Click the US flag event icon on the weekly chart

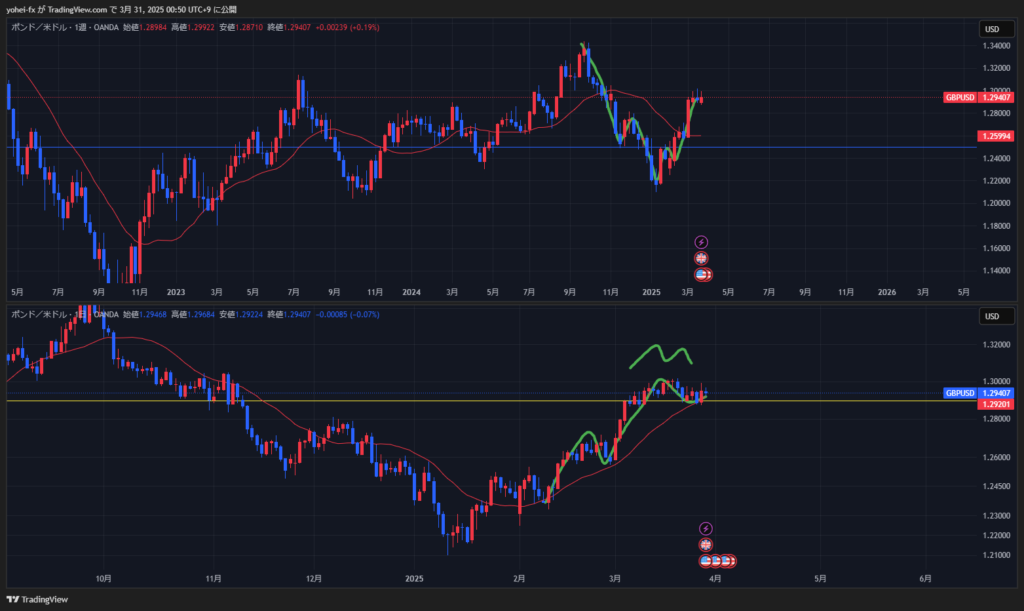[x=702, y=274]
